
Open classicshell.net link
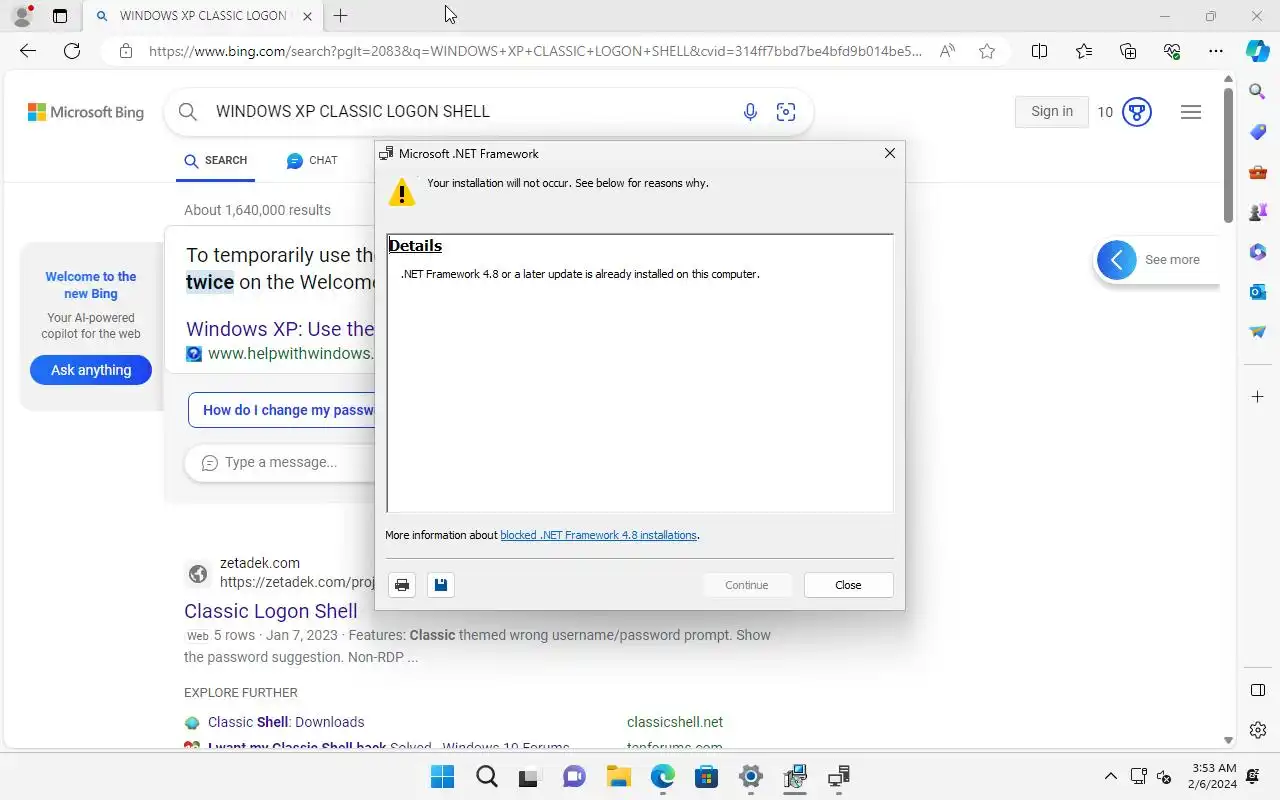click(x=675, y=722)
